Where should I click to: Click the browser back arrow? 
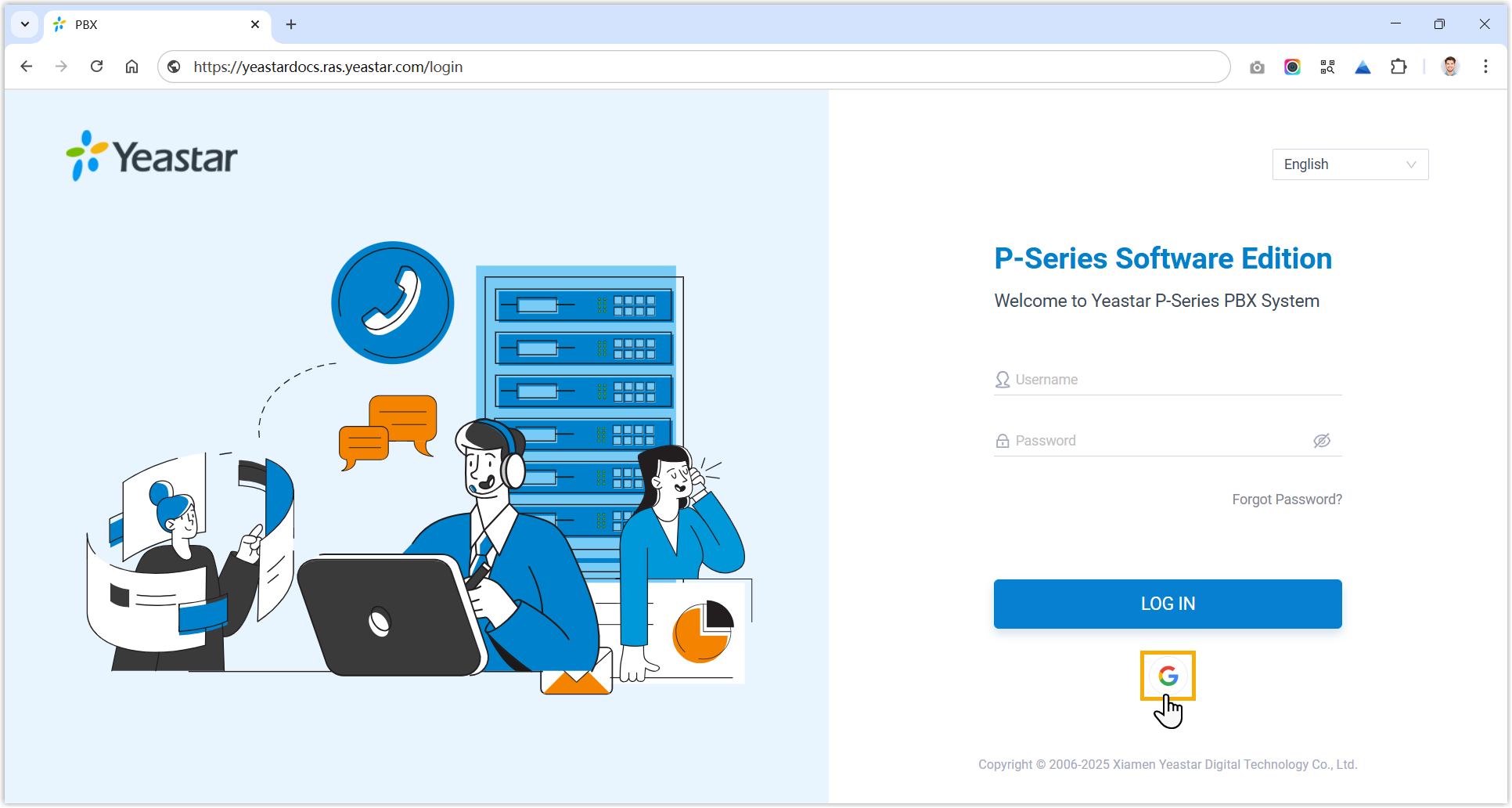(27, 67)
